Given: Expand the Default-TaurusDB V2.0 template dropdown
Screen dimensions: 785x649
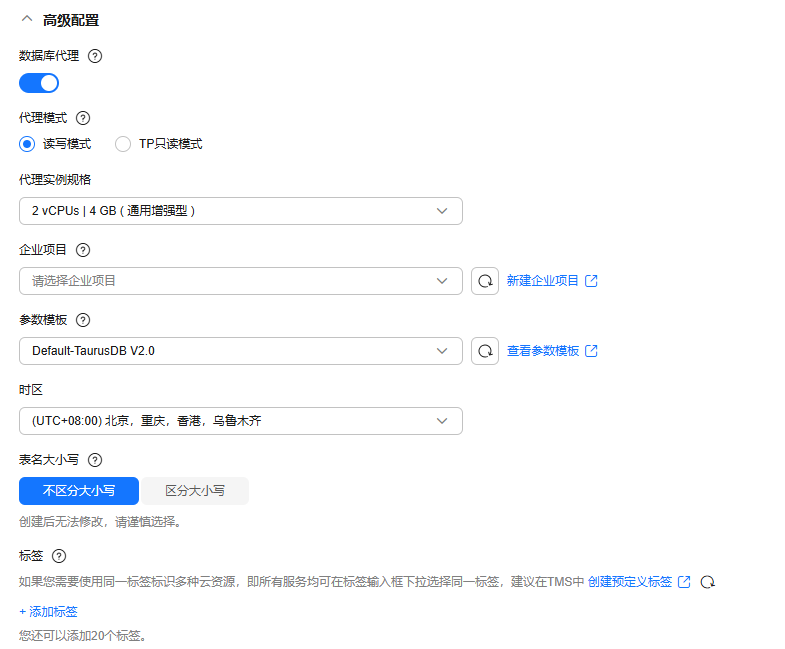Looking at the screenshot, I should point(241,351).
